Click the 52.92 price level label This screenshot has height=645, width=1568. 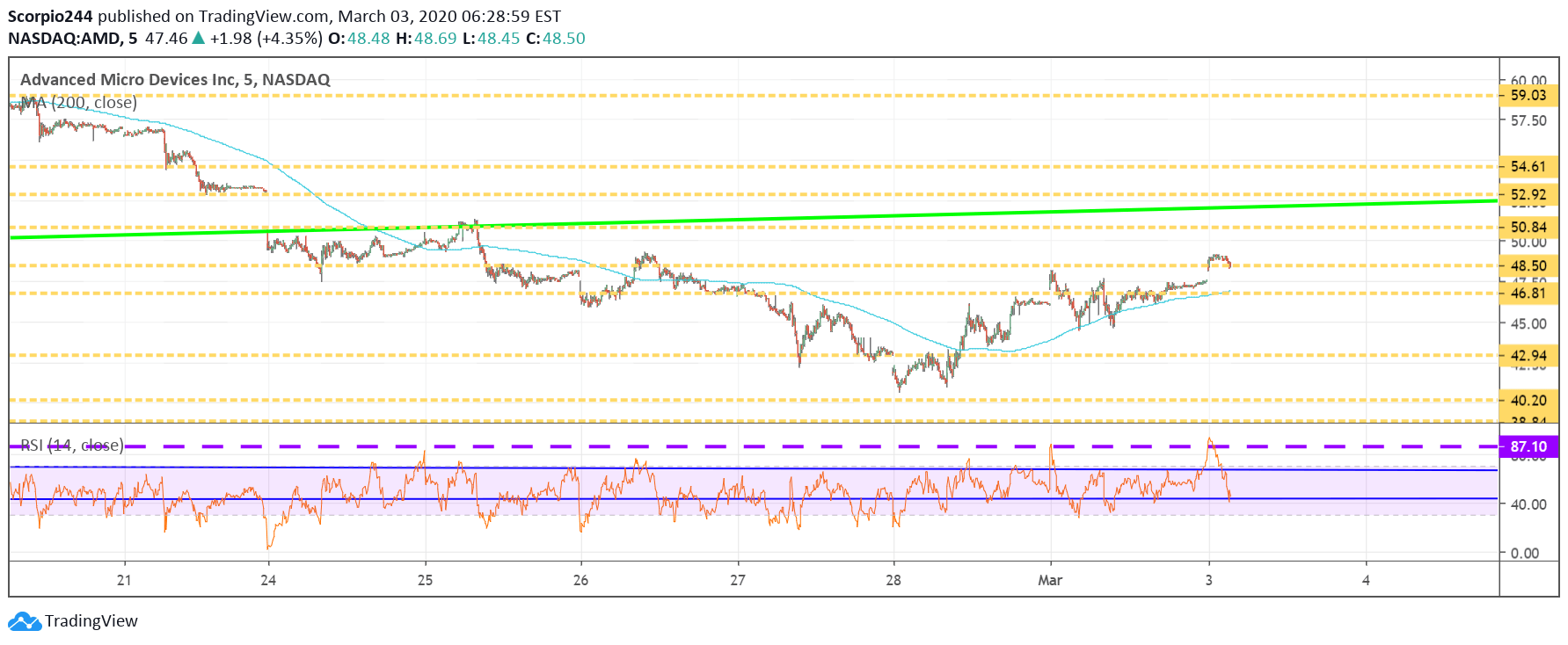pyautogui.click(x=1528, y=194)
